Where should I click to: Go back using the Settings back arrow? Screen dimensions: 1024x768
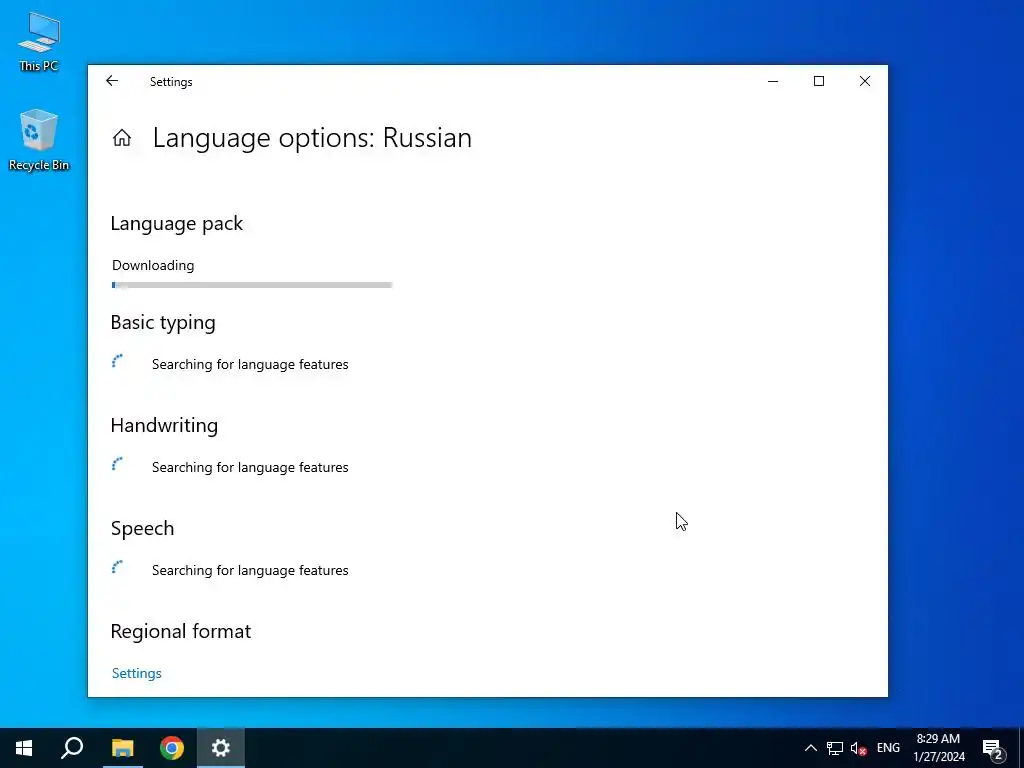coord(112,81)
